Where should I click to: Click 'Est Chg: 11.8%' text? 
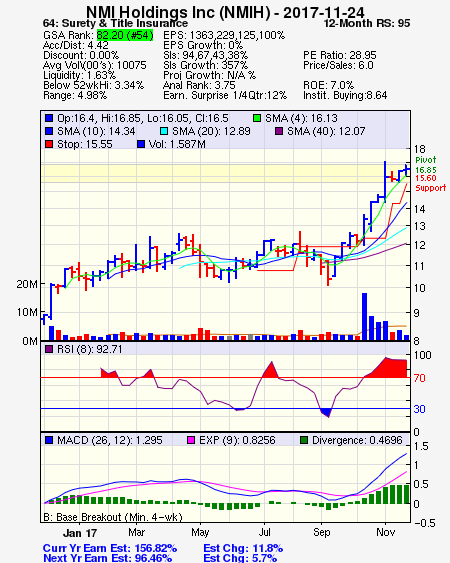pyautogui.click(x=243, y=549)
